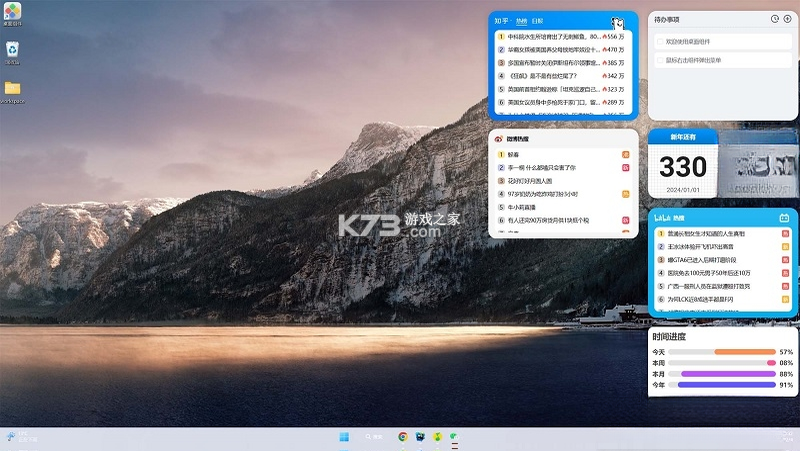This screenshot has height=451, width=800.
Task: Click the taskbar search box
Action: 374,437
